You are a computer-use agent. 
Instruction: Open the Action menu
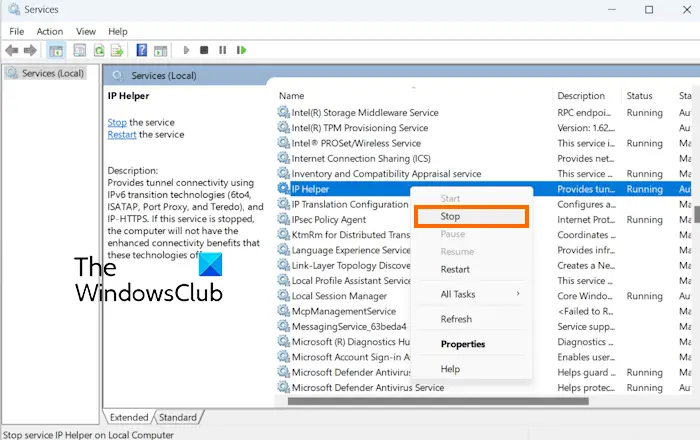pos(50,31)
